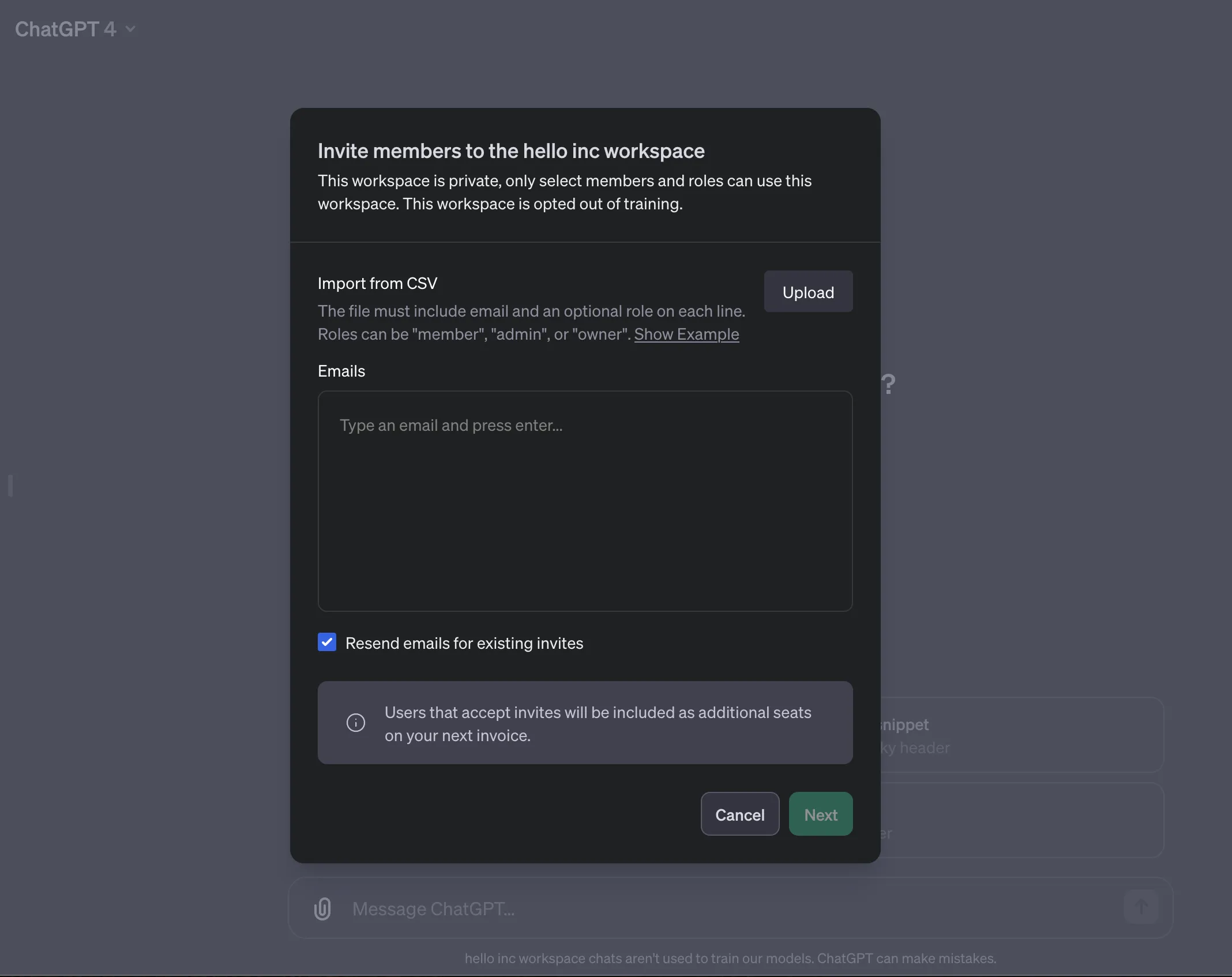The height and width of the screenshot is (977, 1232).
Task: Click the 'Resend emails for existing invites' label
Action: pos(464,643)
